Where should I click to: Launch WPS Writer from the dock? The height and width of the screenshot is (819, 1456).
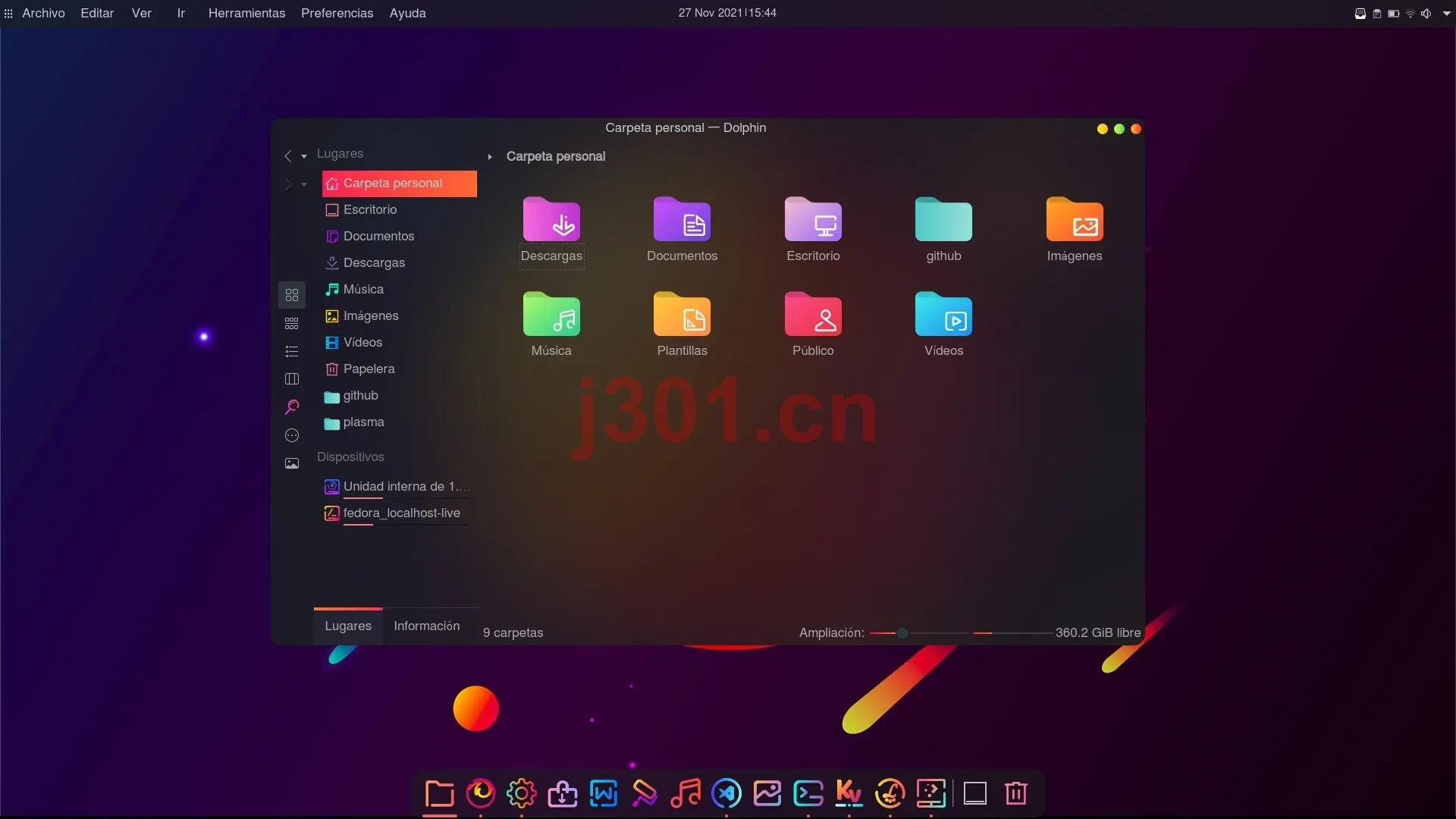pos(604,793)
